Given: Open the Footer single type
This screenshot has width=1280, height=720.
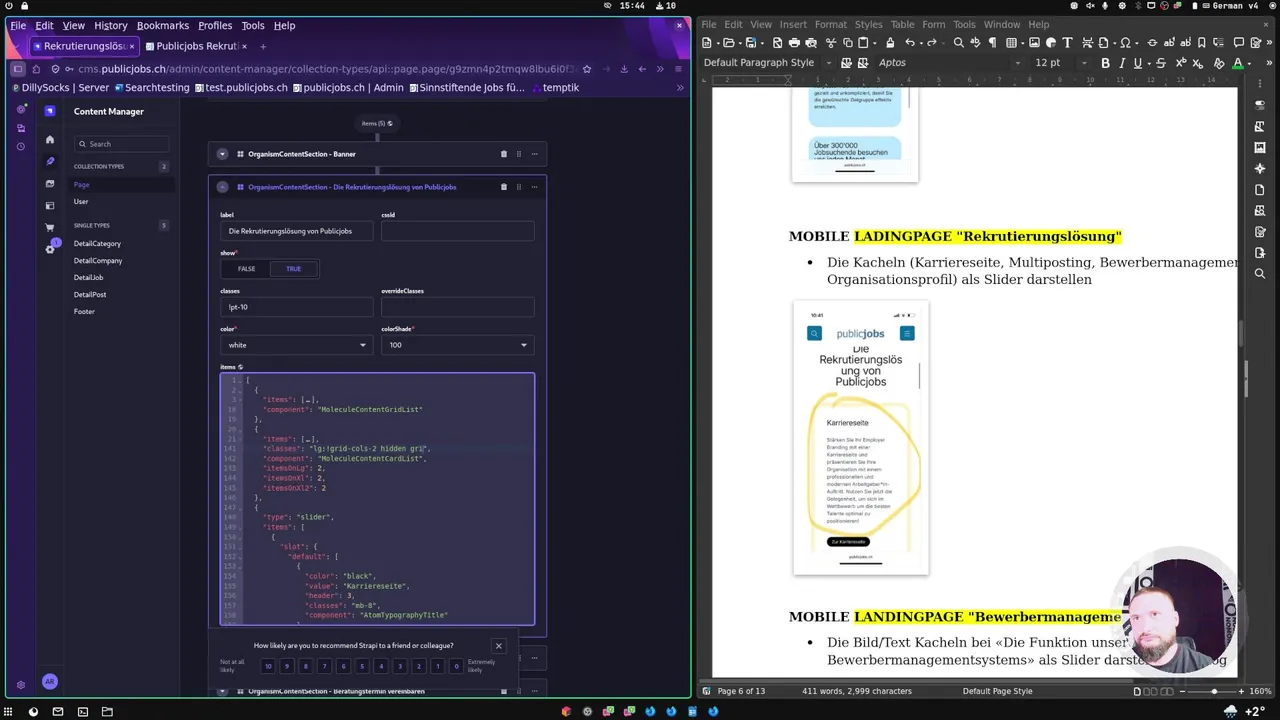Looking at the screenshot, I should tap(84, 312).
